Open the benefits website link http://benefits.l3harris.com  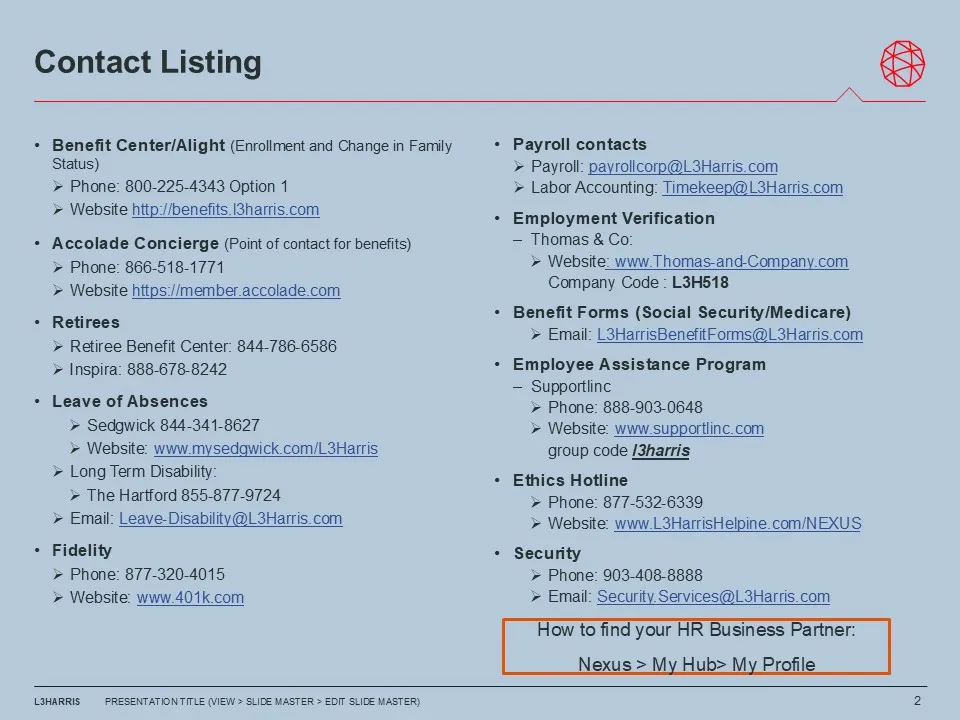225,209
